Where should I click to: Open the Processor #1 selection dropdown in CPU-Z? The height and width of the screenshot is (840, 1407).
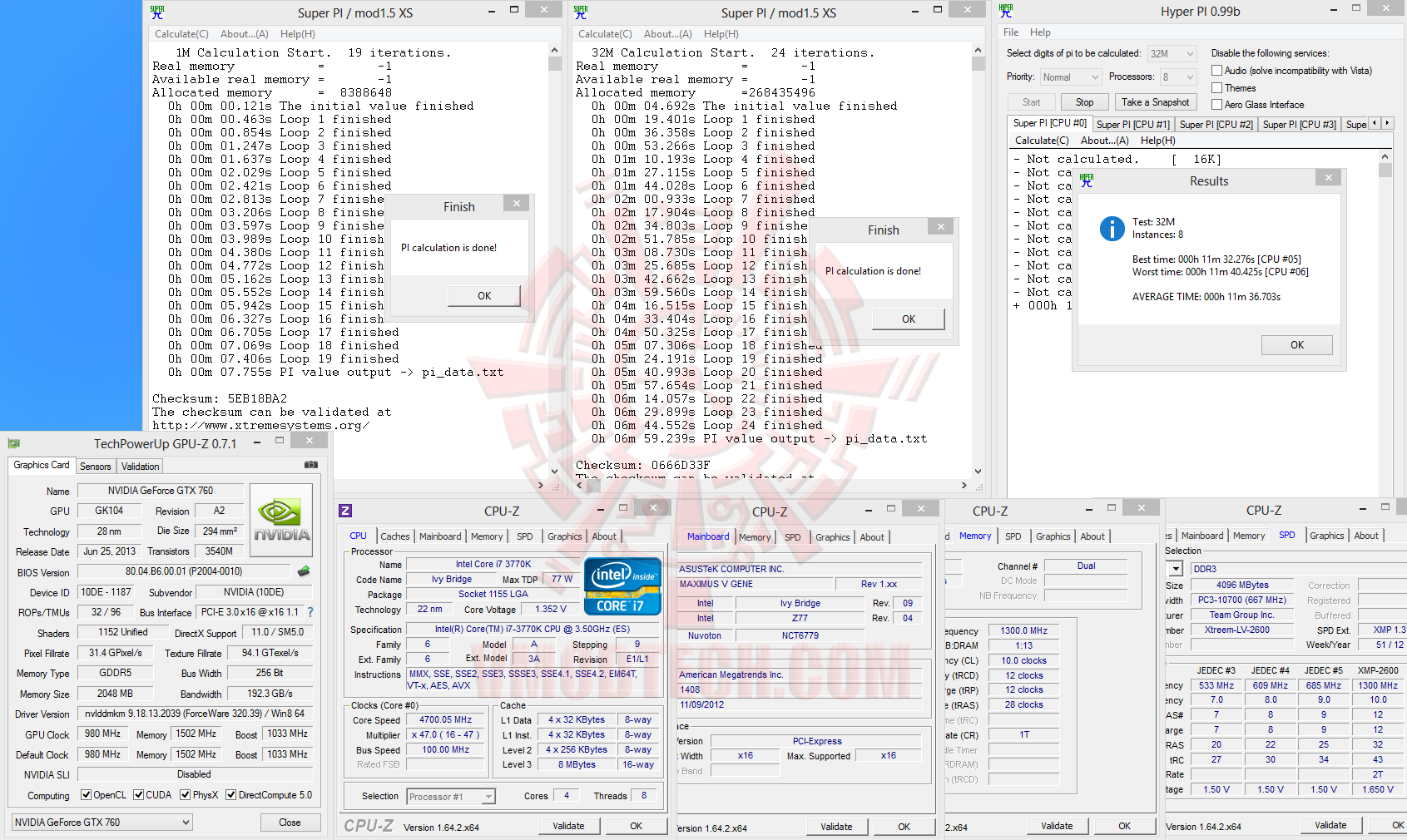pos(451,797)
